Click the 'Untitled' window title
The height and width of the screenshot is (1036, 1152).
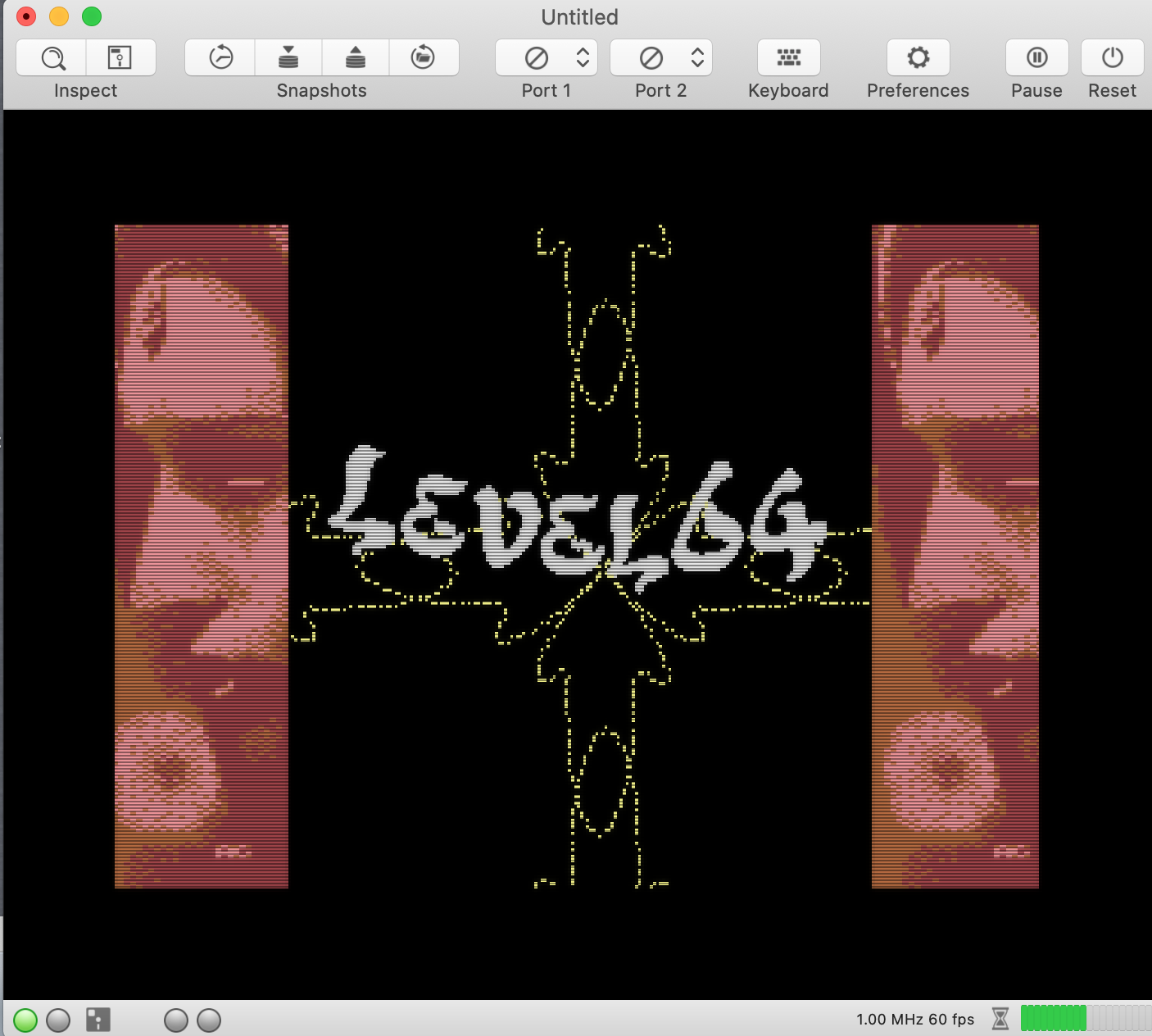click(x=579, y=17)
